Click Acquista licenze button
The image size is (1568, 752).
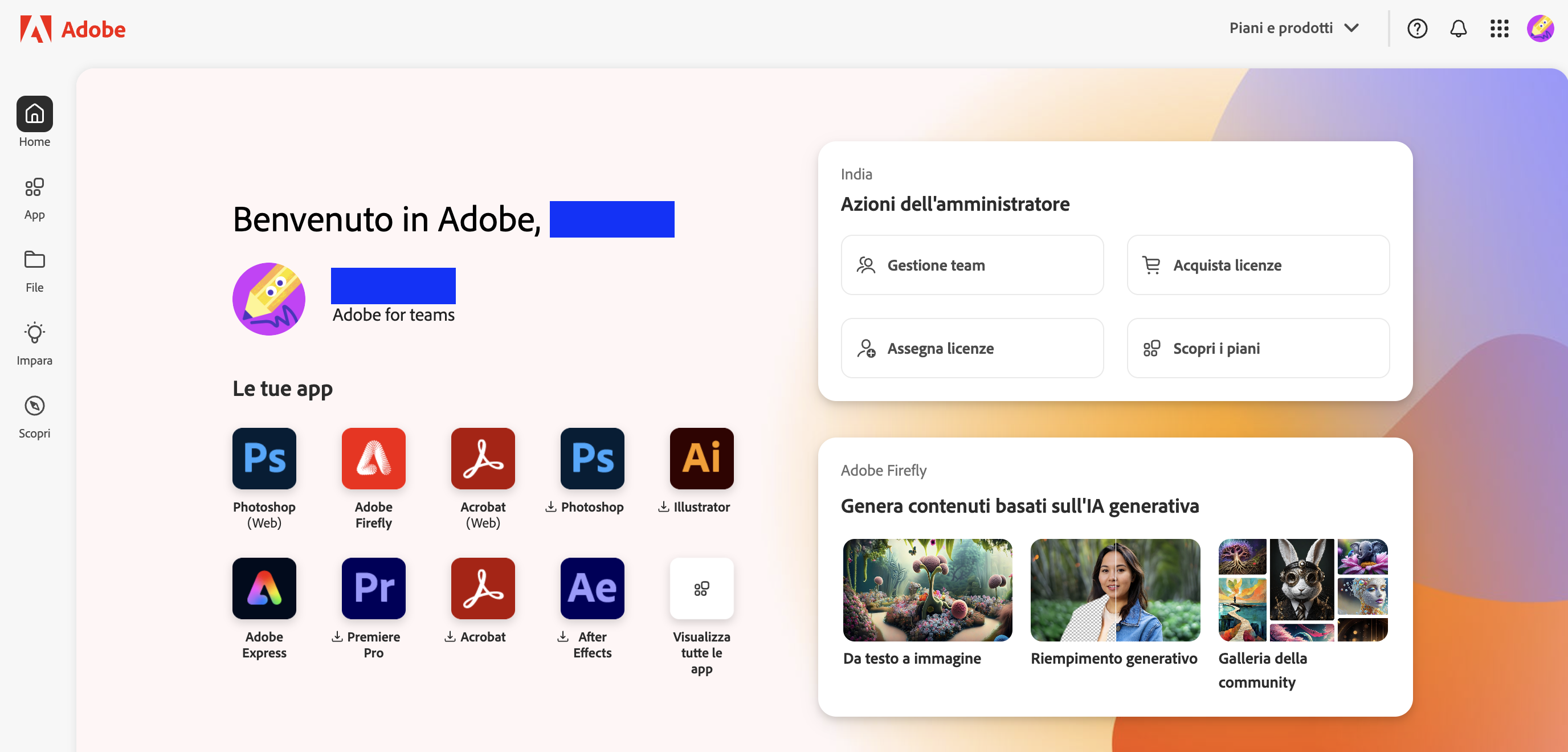pyautogui.click(x=1257, y=265)
